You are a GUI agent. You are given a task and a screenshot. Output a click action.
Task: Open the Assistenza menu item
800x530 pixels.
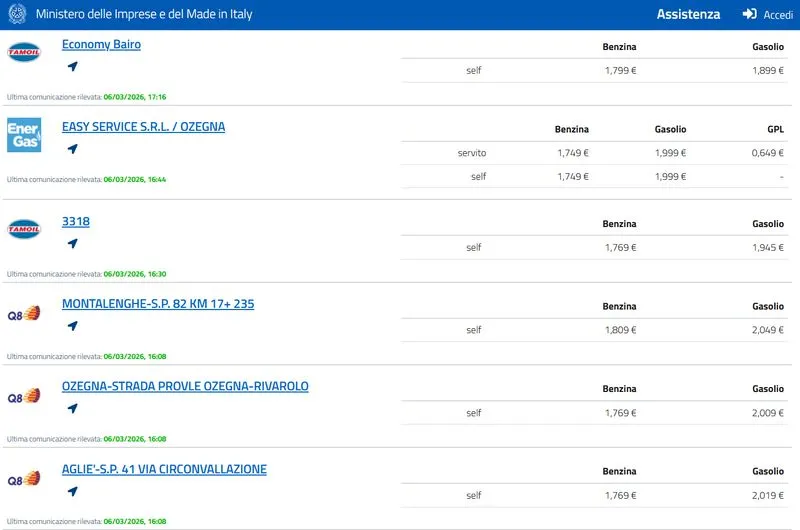(688, 15)
